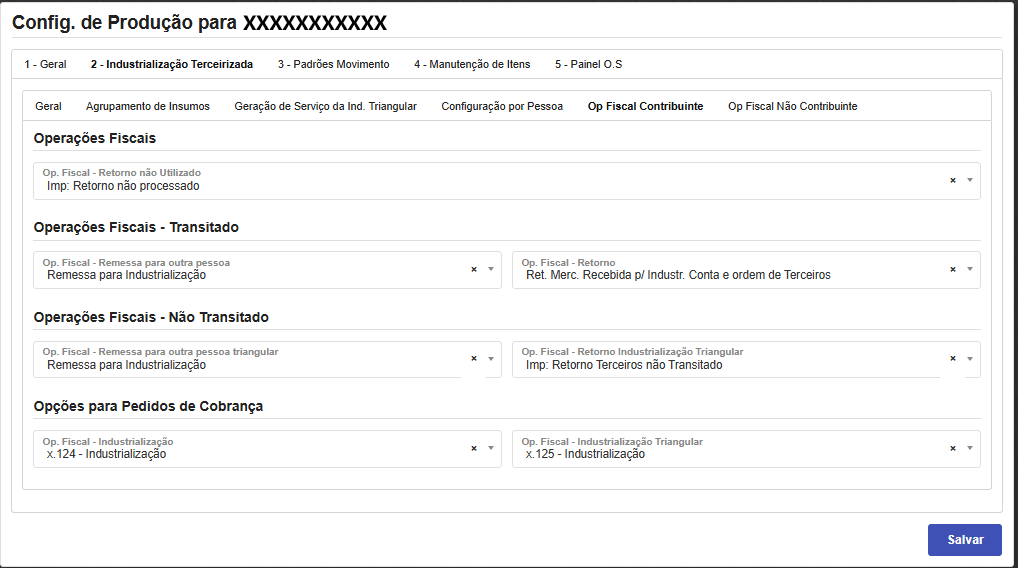Viewport: 1018px width, 568px height.
Task: Select the Agrupamento de Insumos sub-tab
Action: 148,106
